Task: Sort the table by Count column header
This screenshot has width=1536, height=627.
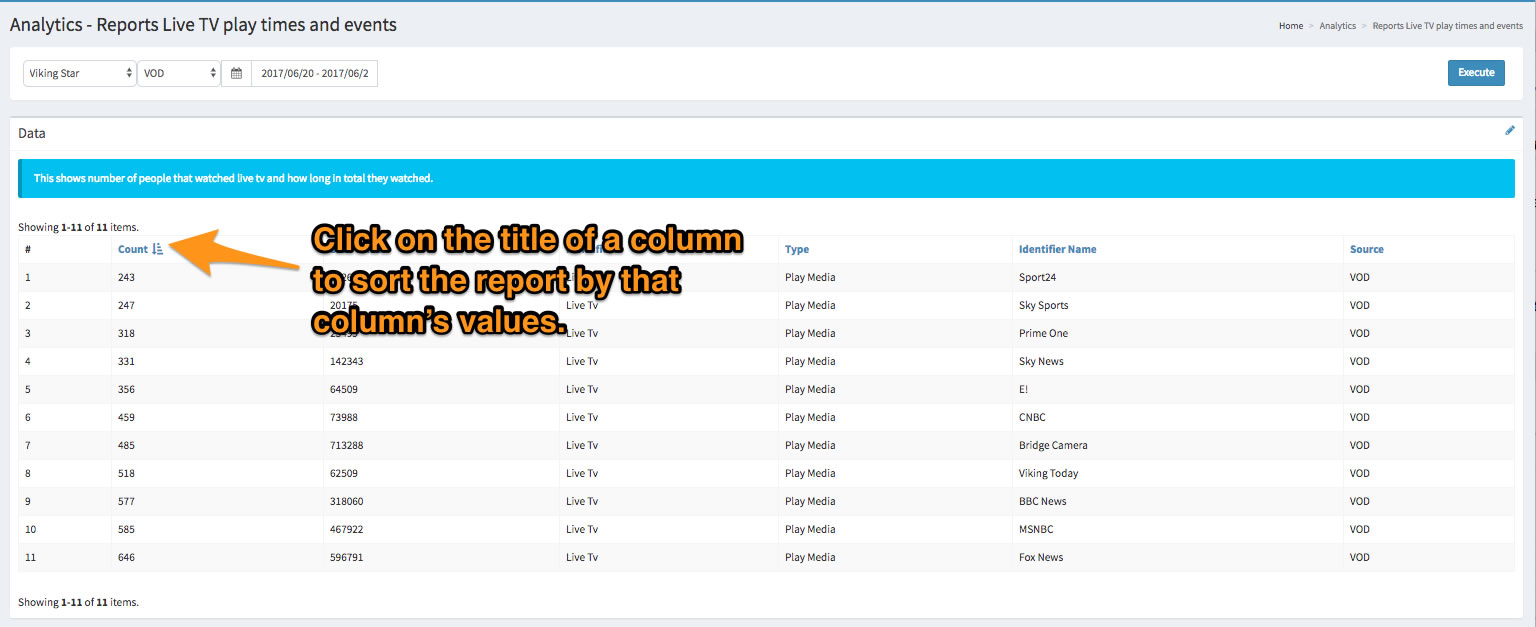Action: coord(132,249)
